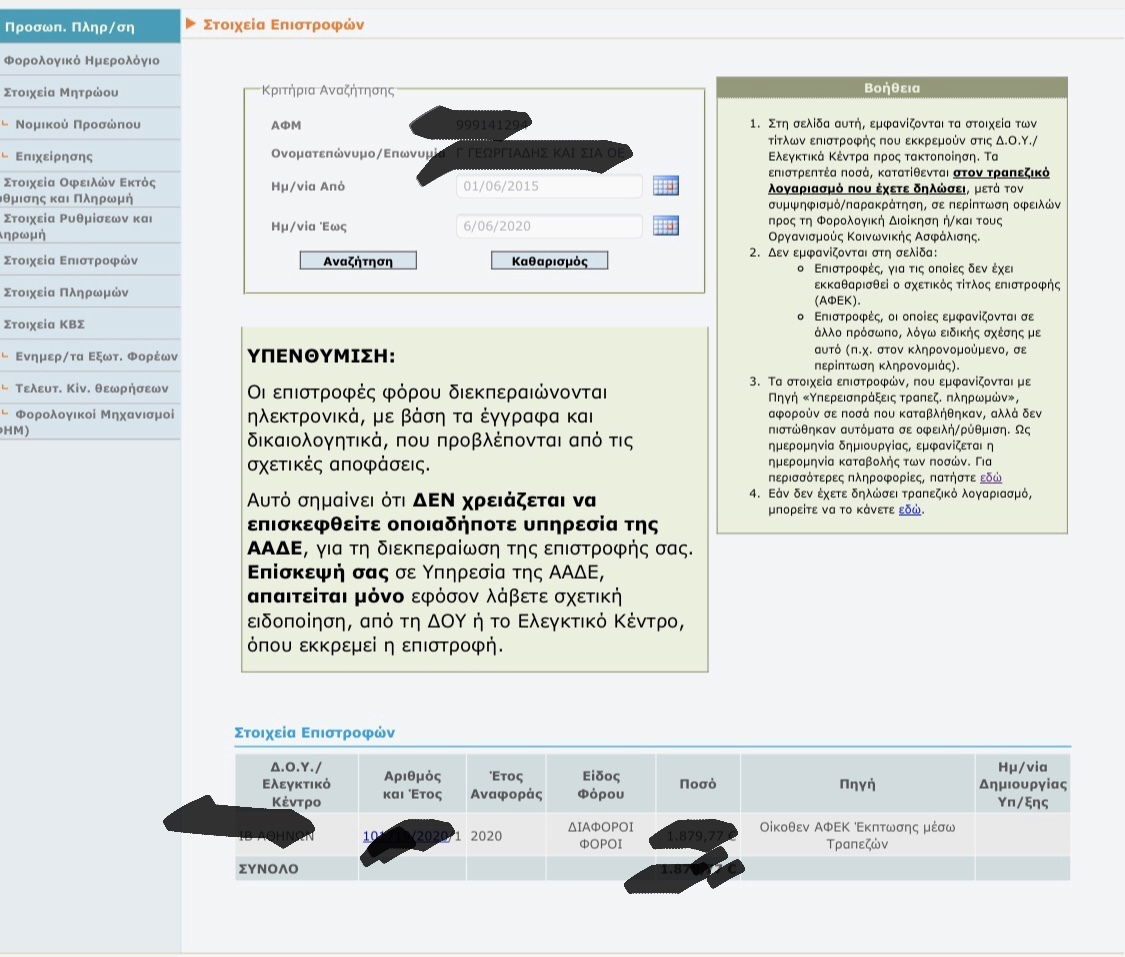This screenshot has width=1125, height=957.
Task: Go to Στοιχεία Ρυθμίσεων και Πληρωμή
Action: pyautogui.click(x=78, y=227)
